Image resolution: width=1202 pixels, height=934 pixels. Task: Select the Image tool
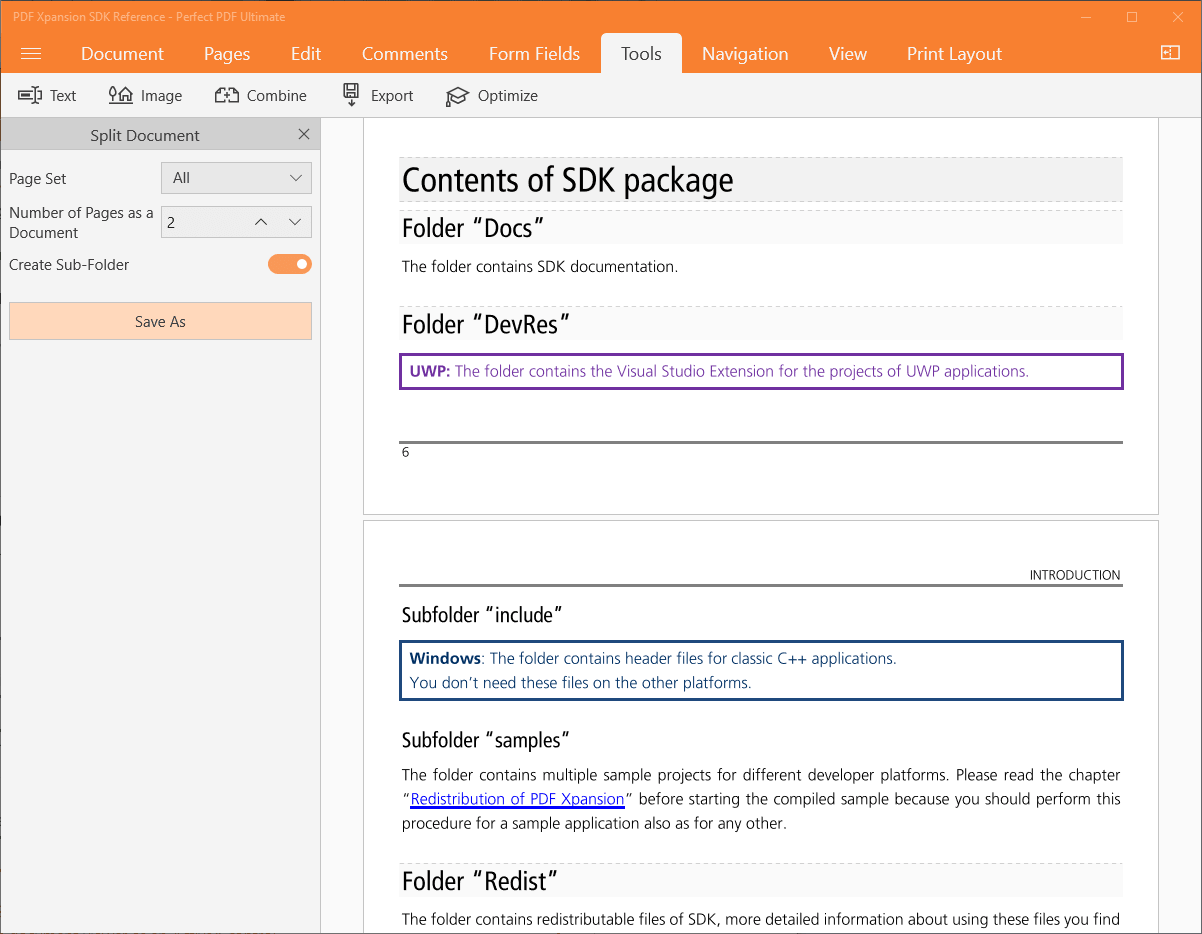145,95
